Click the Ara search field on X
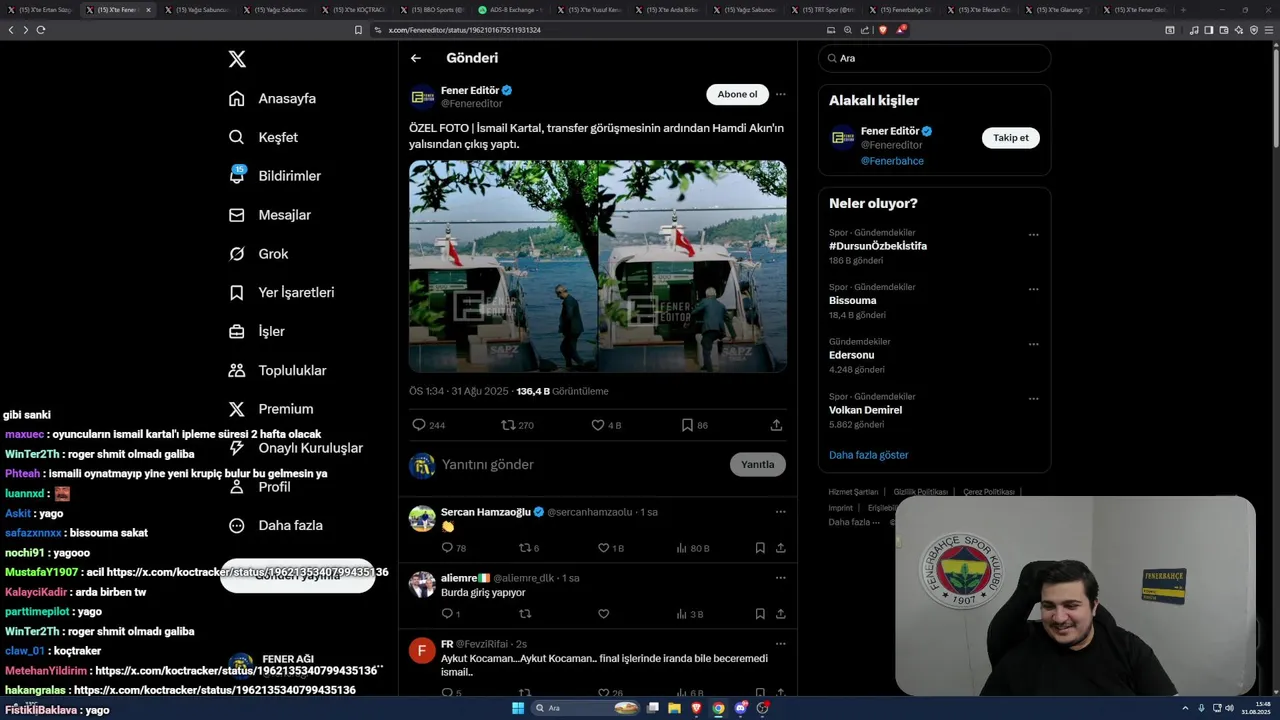1280x720 pixels. (x=934, y=58)
